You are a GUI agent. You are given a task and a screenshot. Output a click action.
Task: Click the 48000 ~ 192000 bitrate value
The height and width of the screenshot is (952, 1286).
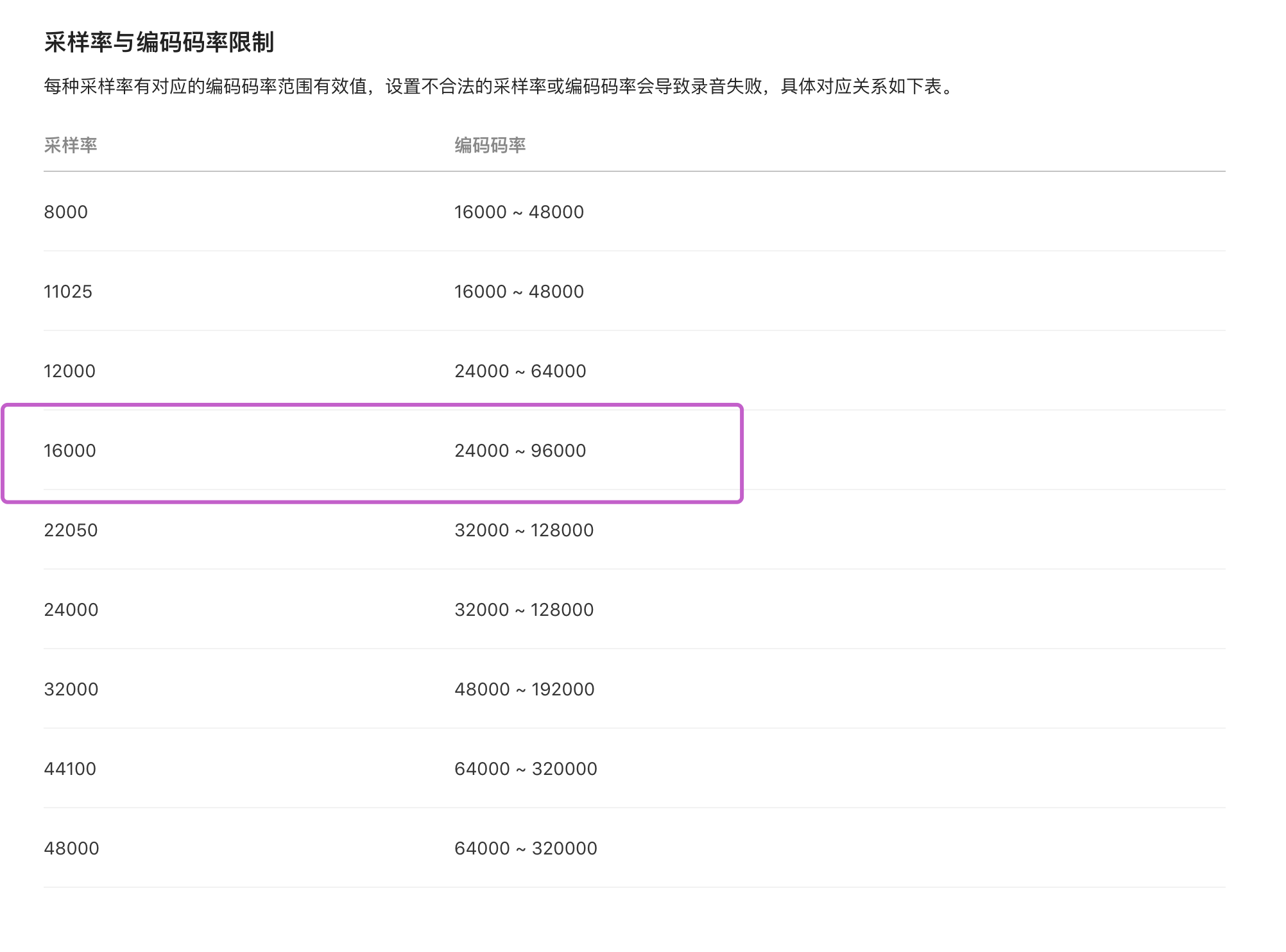524,690
